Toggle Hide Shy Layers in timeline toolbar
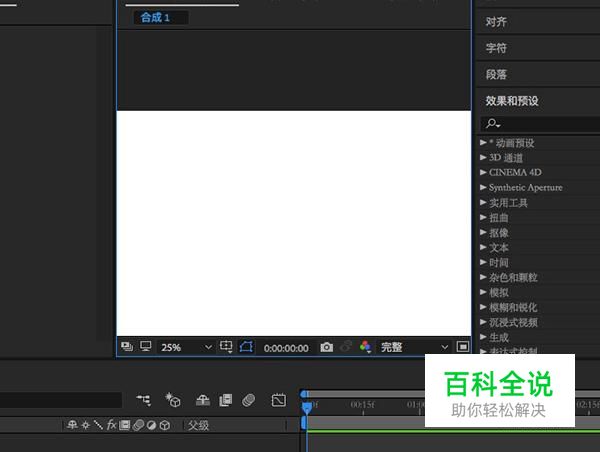600x452 pixels. [x=202, y=400]
